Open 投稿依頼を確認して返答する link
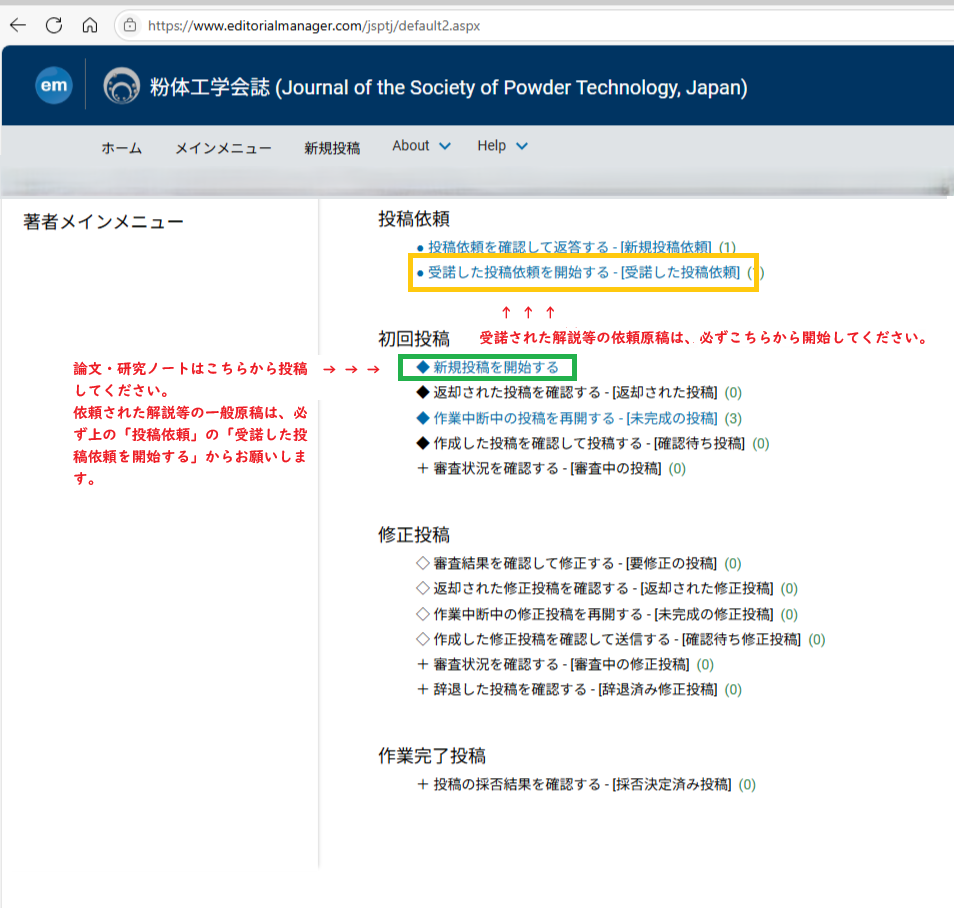 point(569,247)
